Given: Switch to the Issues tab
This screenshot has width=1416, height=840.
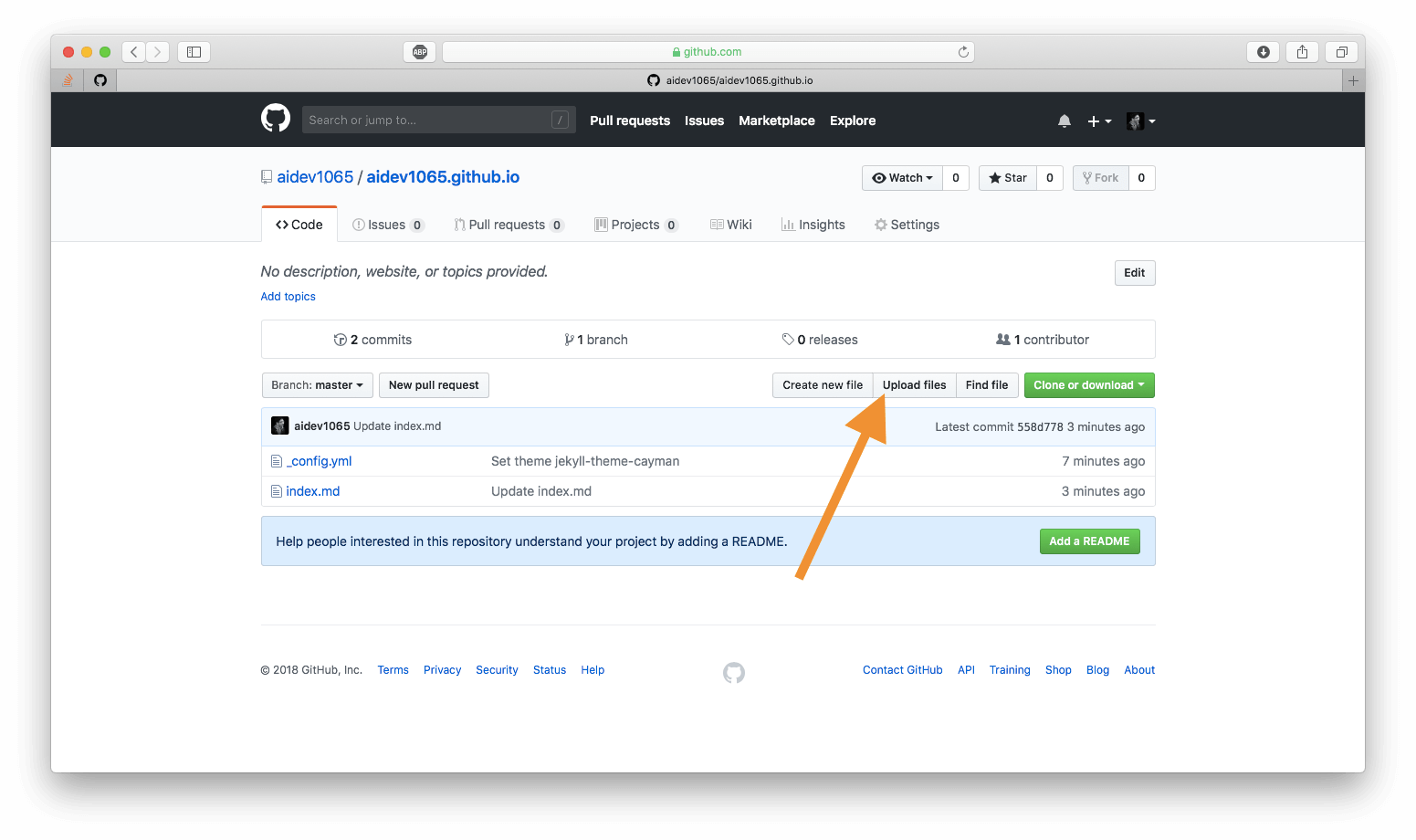Looking at the screenshot, I should coord(387,225).
